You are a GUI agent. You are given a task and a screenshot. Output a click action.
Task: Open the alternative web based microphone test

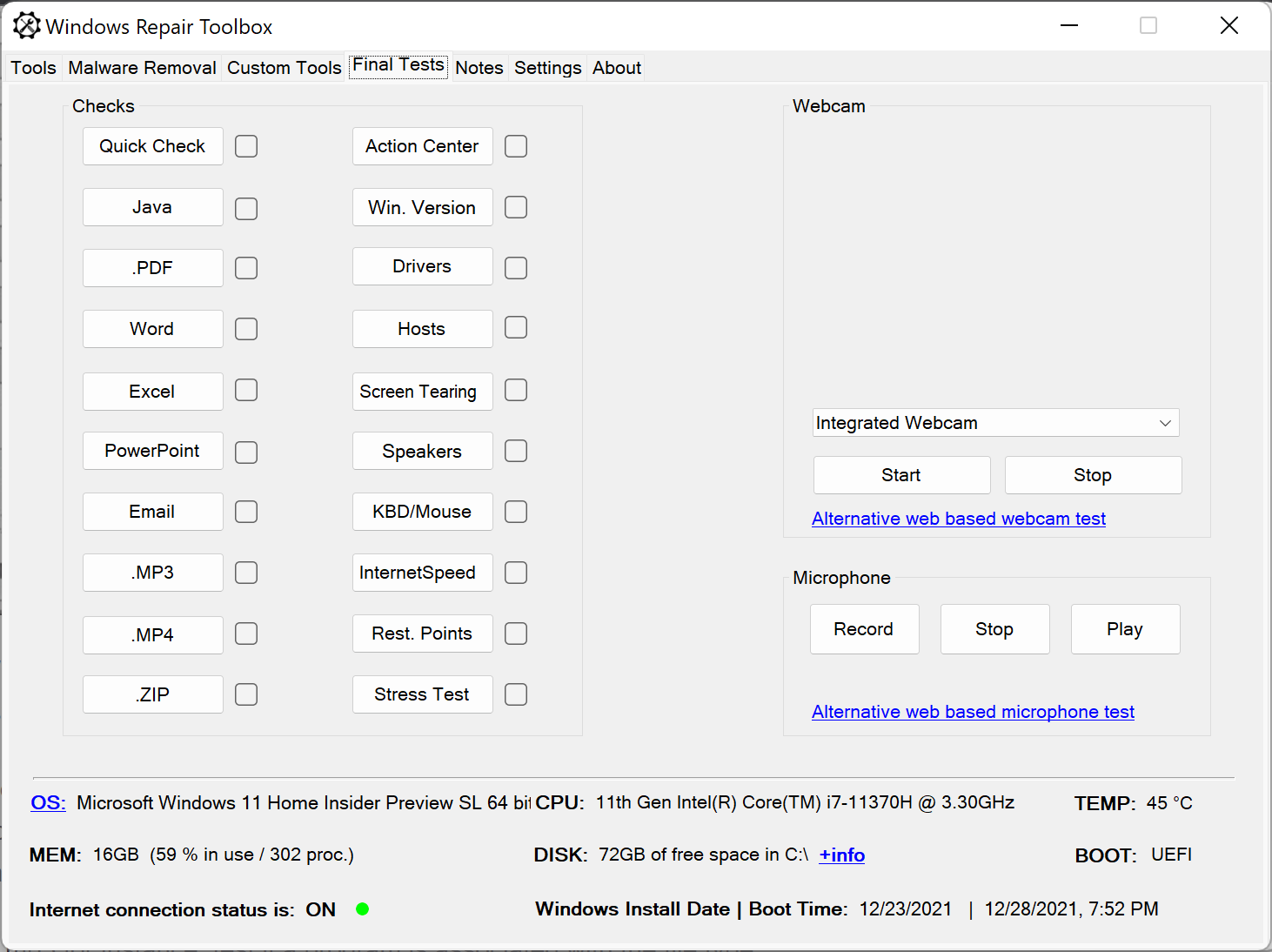tap(974, 712)
